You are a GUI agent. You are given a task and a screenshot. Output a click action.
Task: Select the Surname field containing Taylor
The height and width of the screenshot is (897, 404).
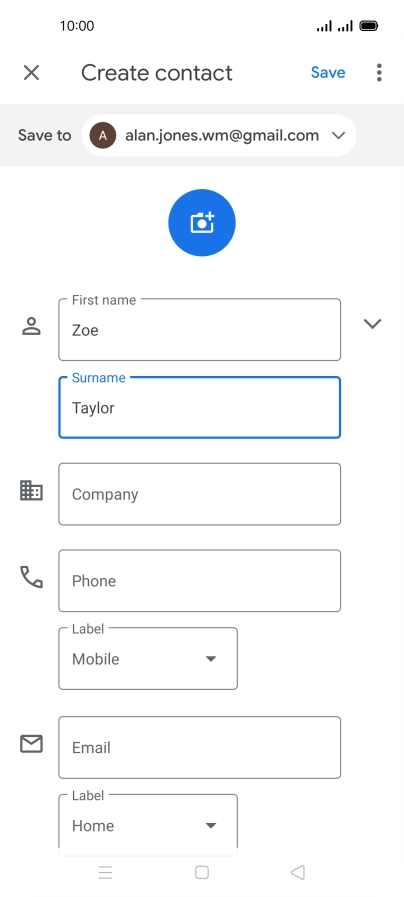200,407
